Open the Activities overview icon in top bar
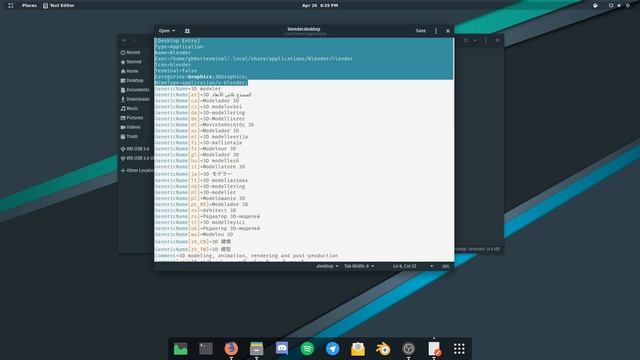The image size is (640, 360). [11, 5]
